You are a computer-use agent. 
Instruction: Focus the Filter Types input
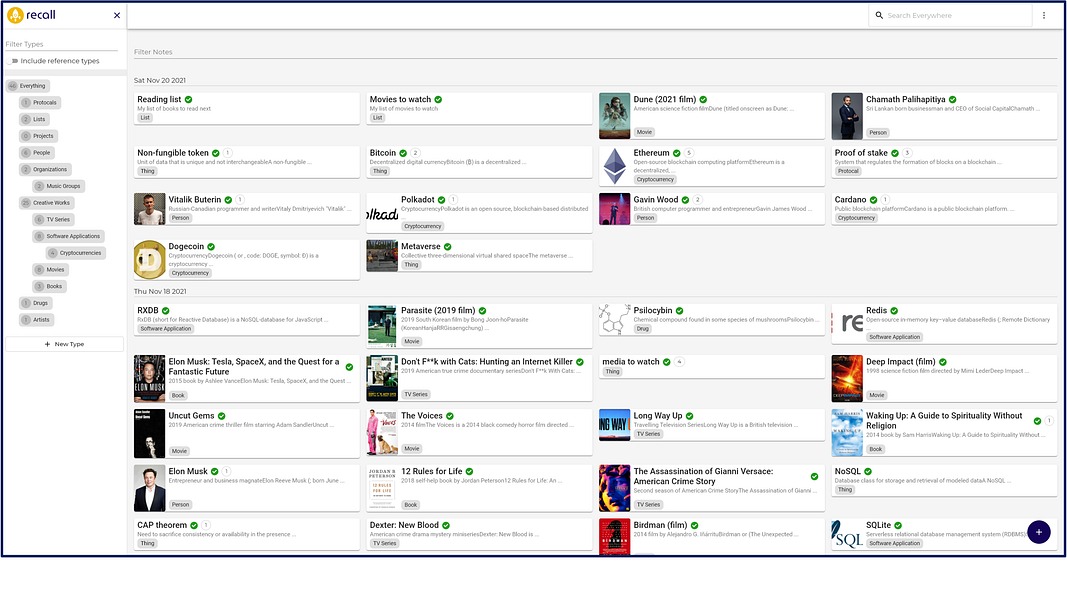61,44
